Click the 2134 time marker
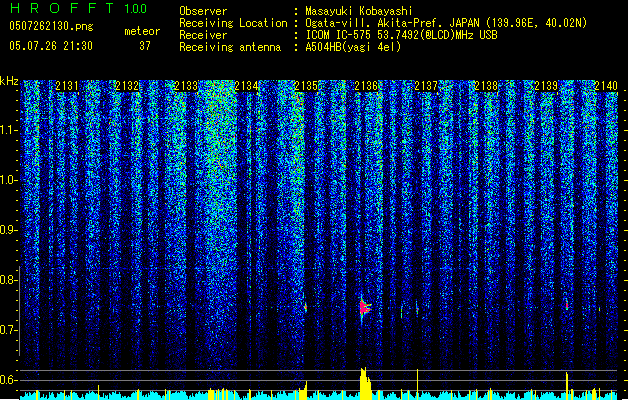Screen dimensions: 629x400 (246, 86)
